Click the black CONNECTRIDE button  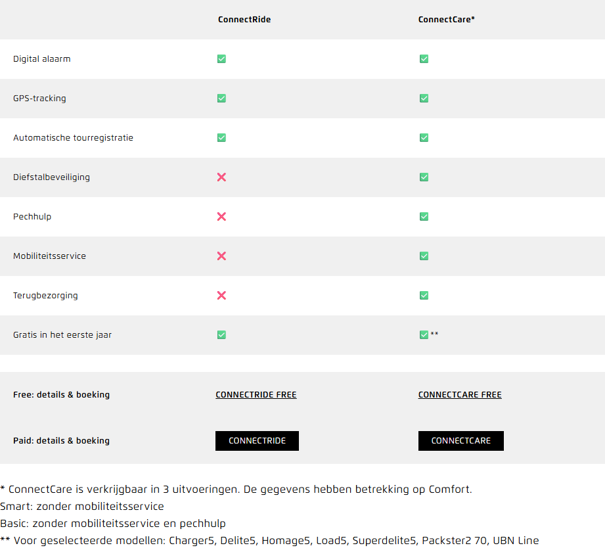(x=257, y=441)
